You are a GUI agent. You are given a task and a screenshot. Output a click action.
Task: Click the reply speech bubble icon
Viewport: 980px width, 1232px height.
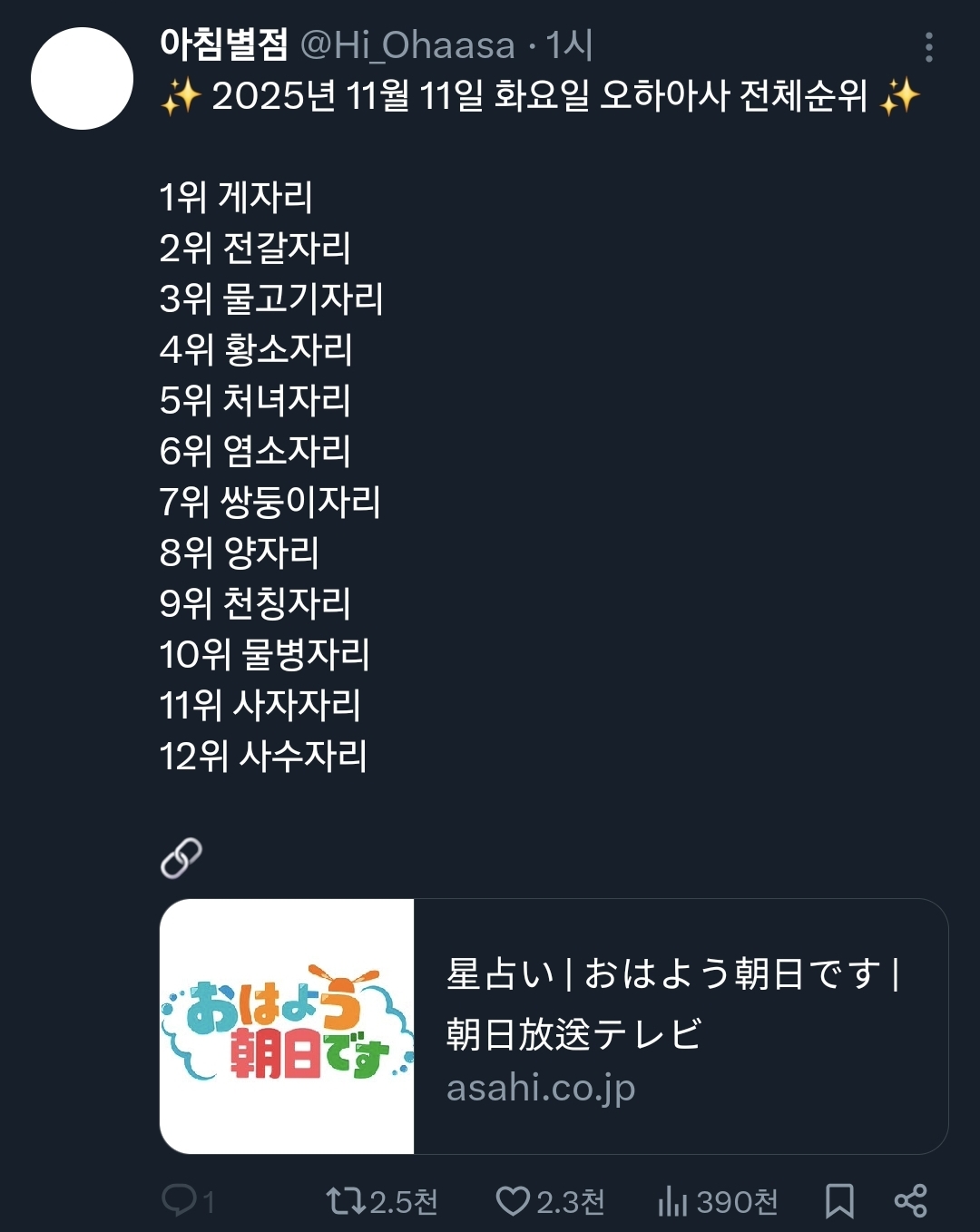tap(178, 1200)
